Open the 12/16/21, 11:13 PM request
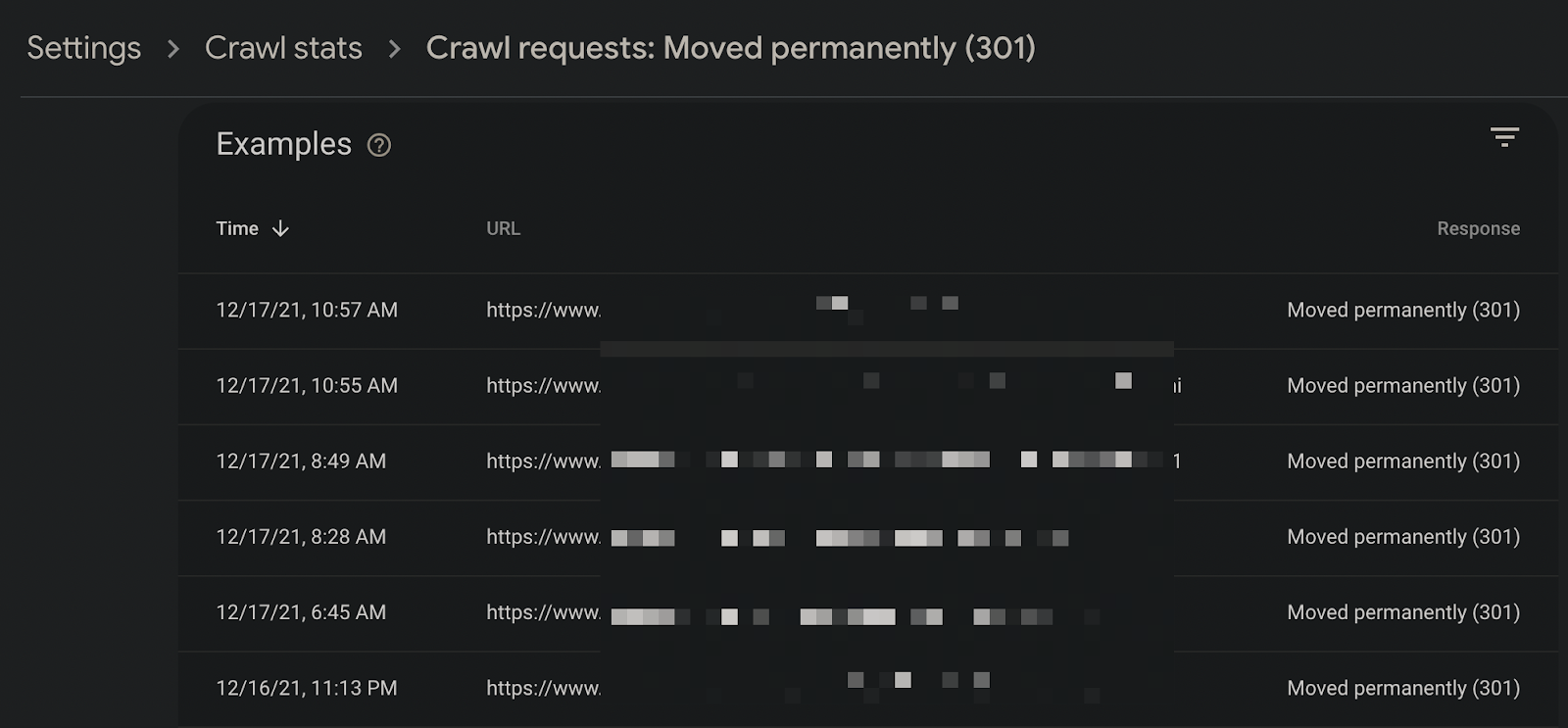This screenshot has width=1568, height=728. click(868, 688)
